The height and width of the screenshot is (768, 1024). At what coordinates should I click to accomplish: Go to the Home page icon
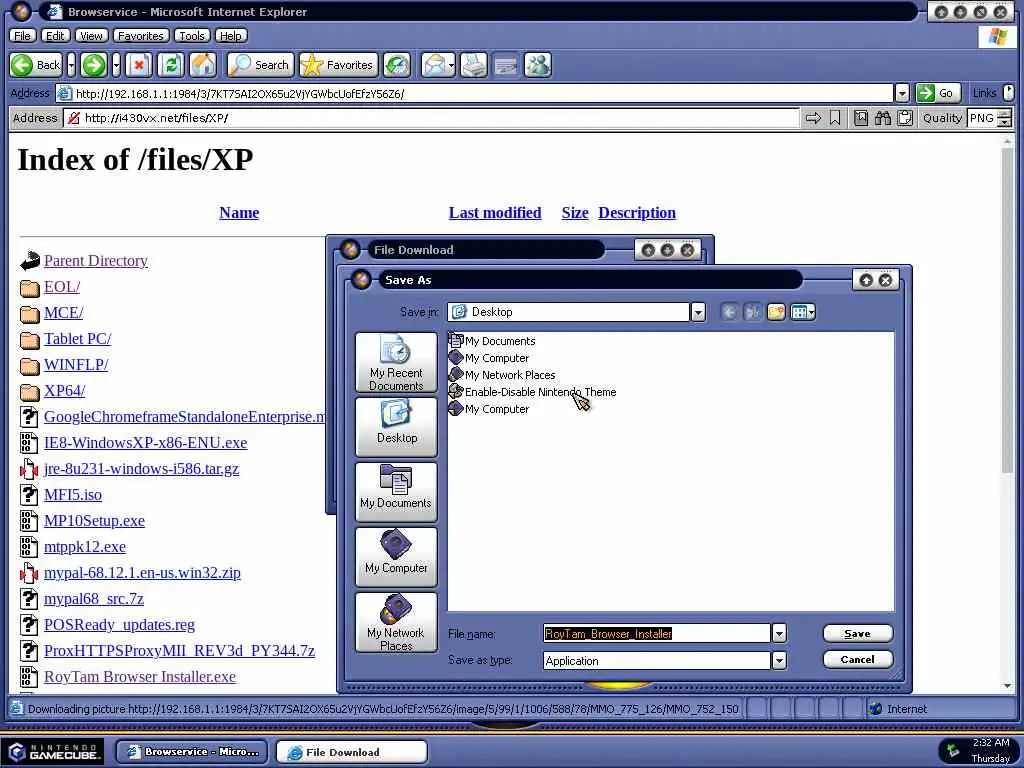pyautogui.click(x=202, y=65)
